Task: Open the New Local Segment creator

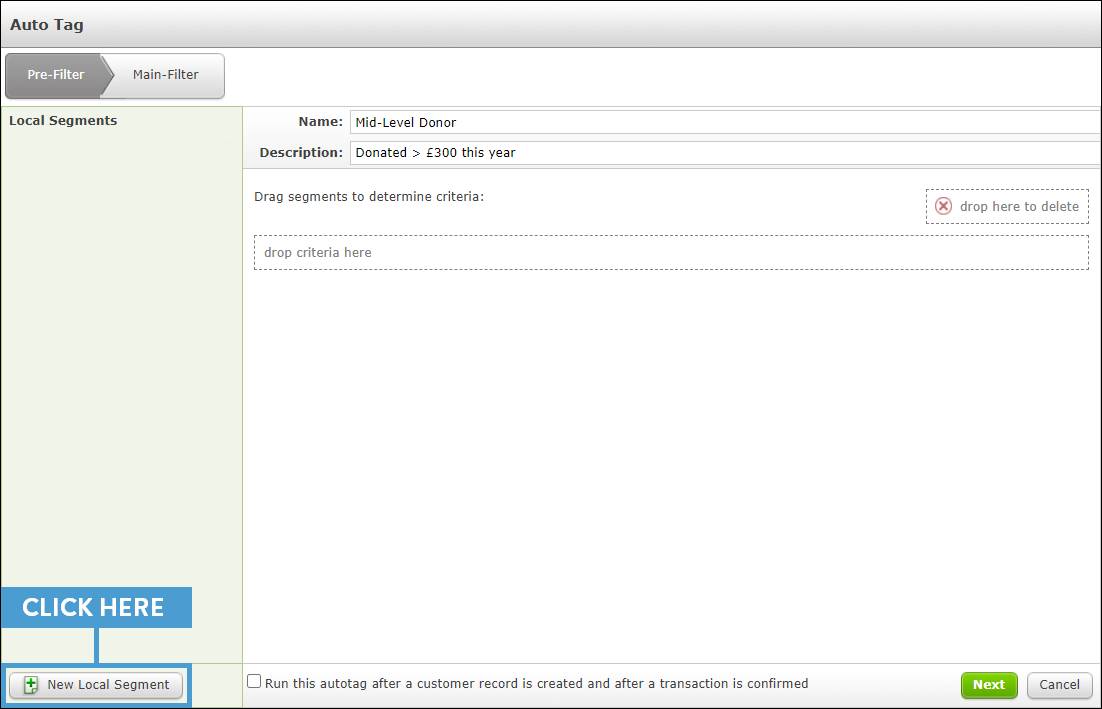Action: 96,684
